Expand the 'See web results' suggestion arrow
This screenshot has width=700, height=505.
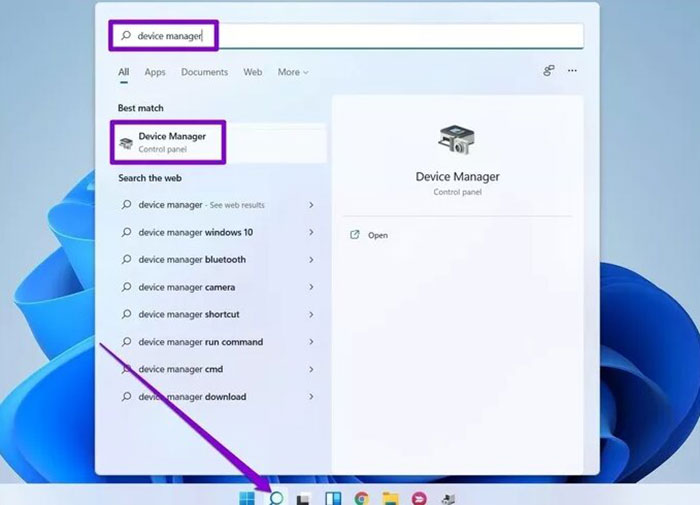[311, 205]
